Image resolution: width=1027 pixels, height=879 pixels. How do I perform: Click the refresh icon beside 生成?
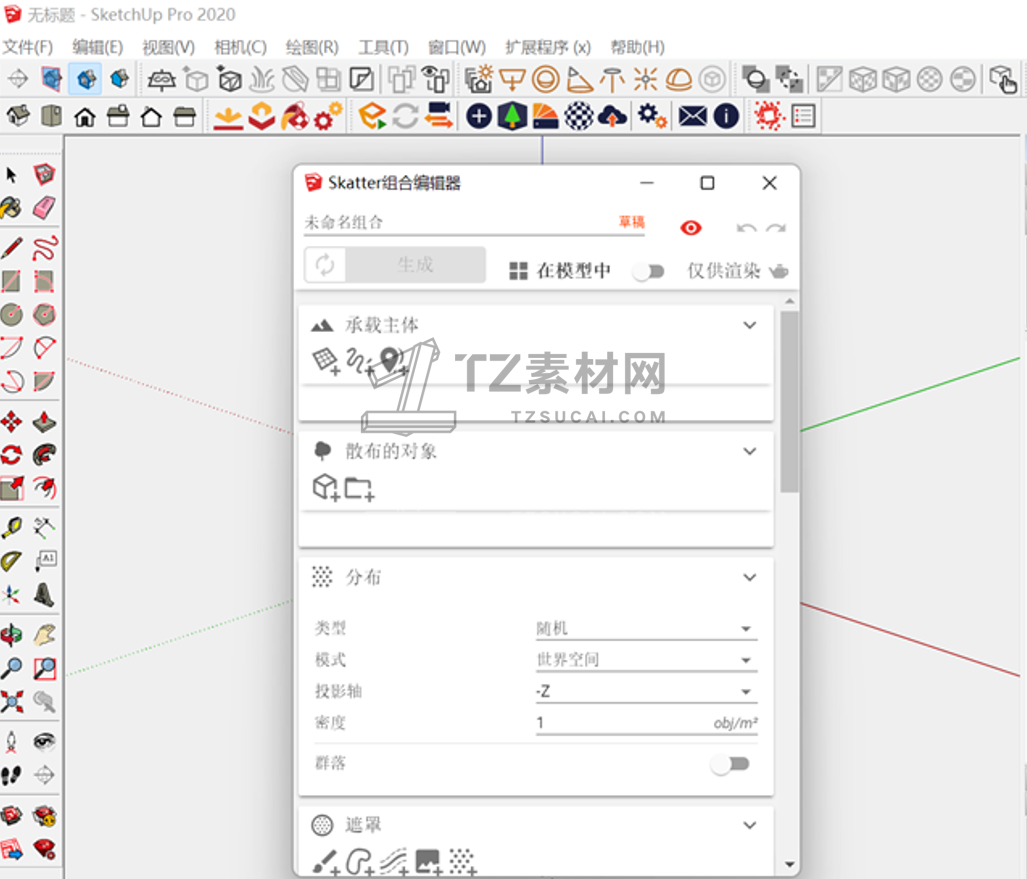325,265
